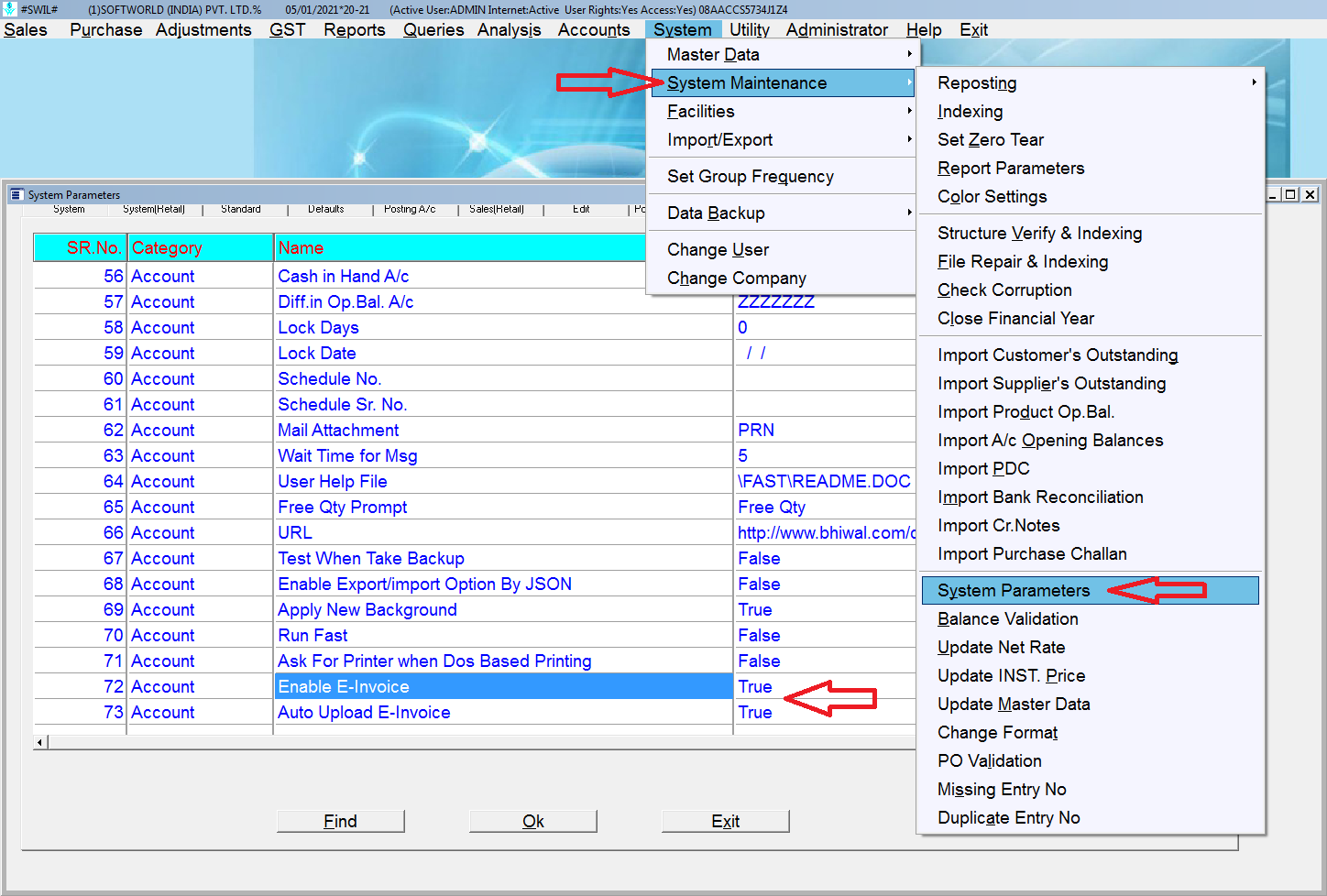Select Update INST. Price
1327x896 pixels.
[x=1091, y=675]
